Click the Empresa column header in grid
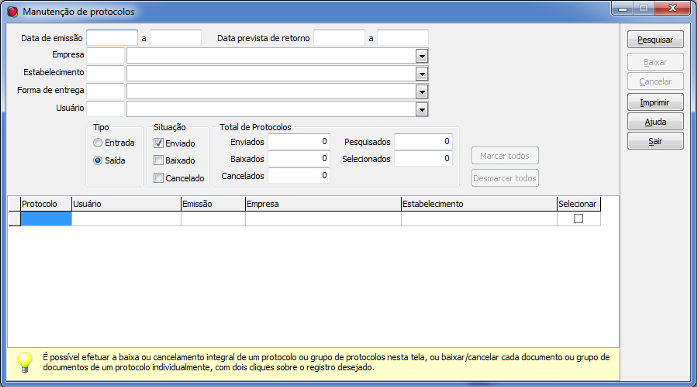Image resolution: width=697 pixels, height=387 pixels. (x=324, y=204)
